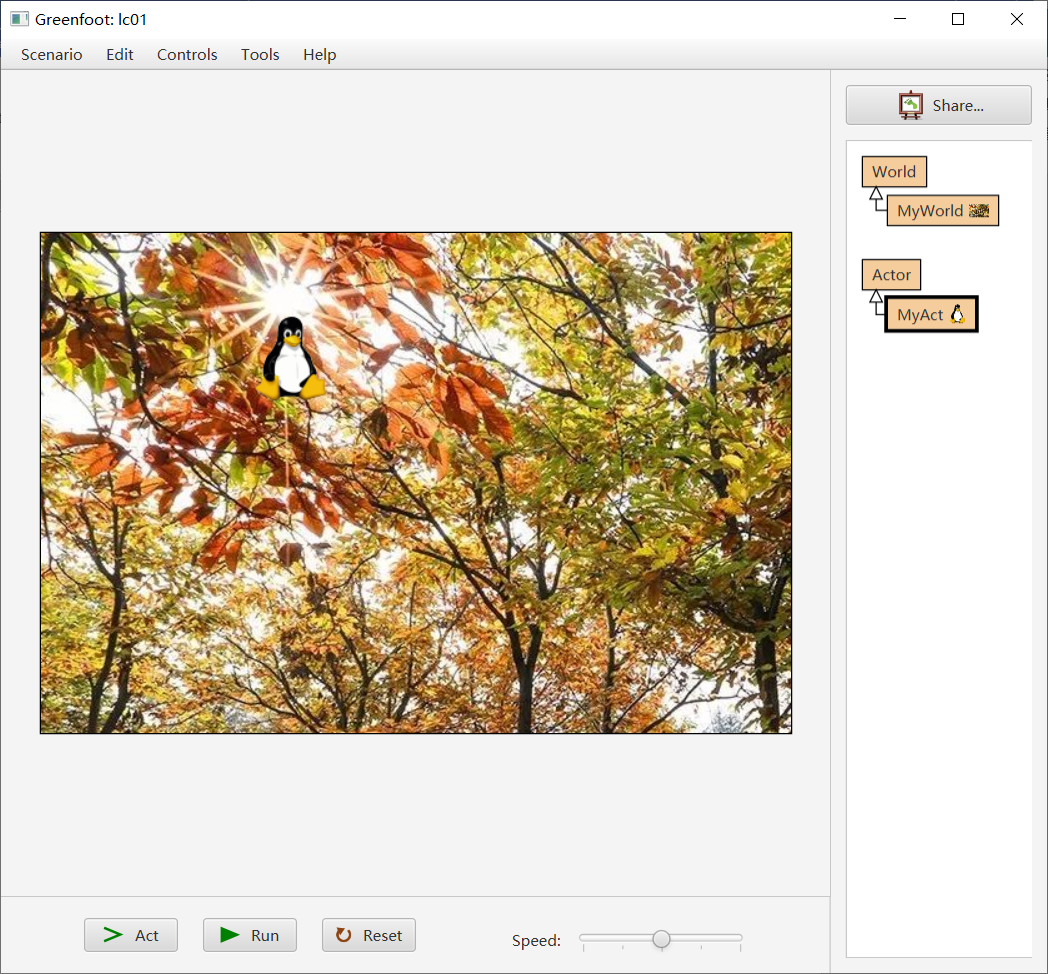Click the inheritance arrow under World
The image size is (1048, 974).
pyautogui.click(x=876, y=194)
